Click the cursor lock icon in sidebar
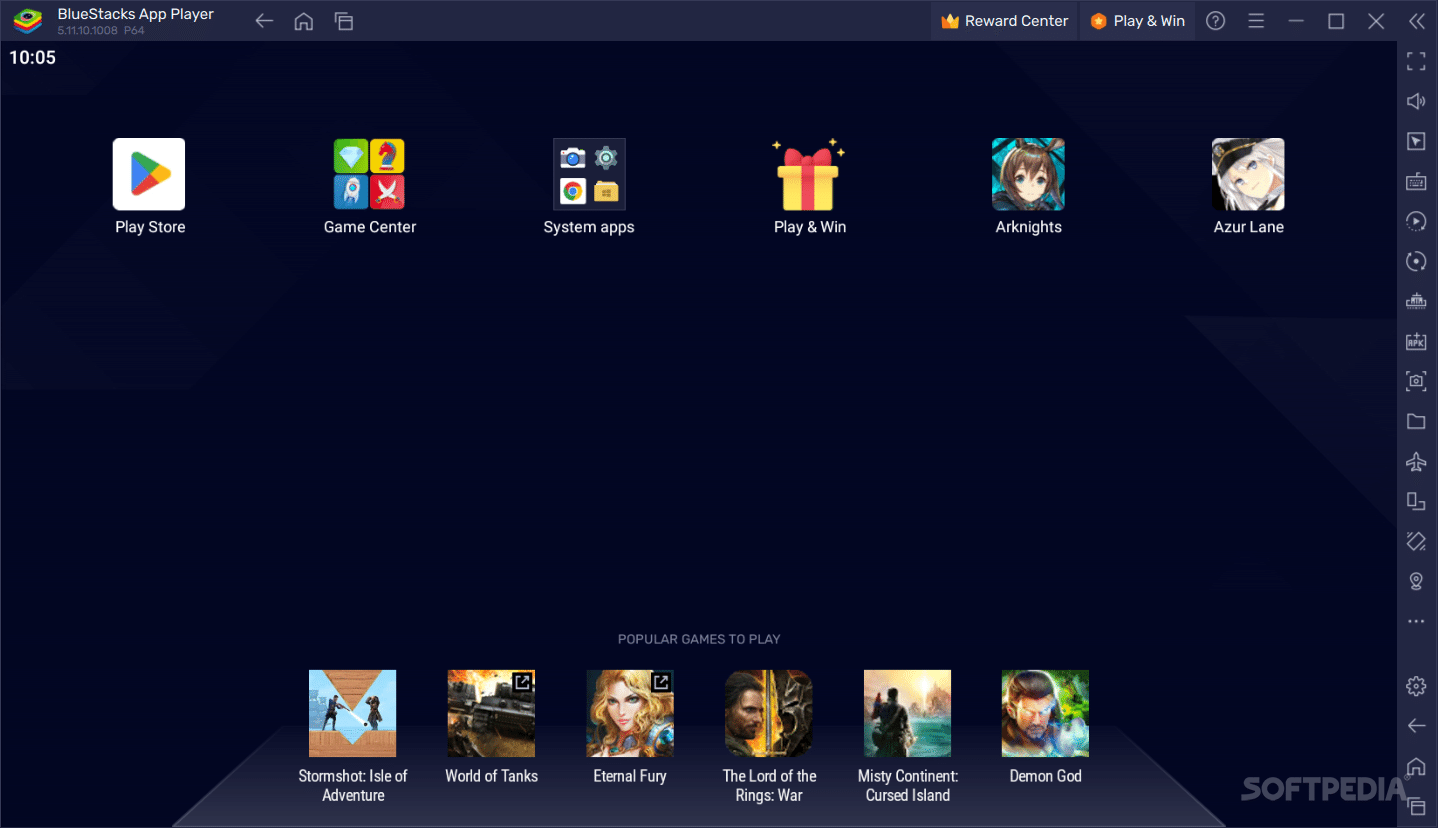The width and height of the screenshot is (1438, 828). click(1416, 141)
